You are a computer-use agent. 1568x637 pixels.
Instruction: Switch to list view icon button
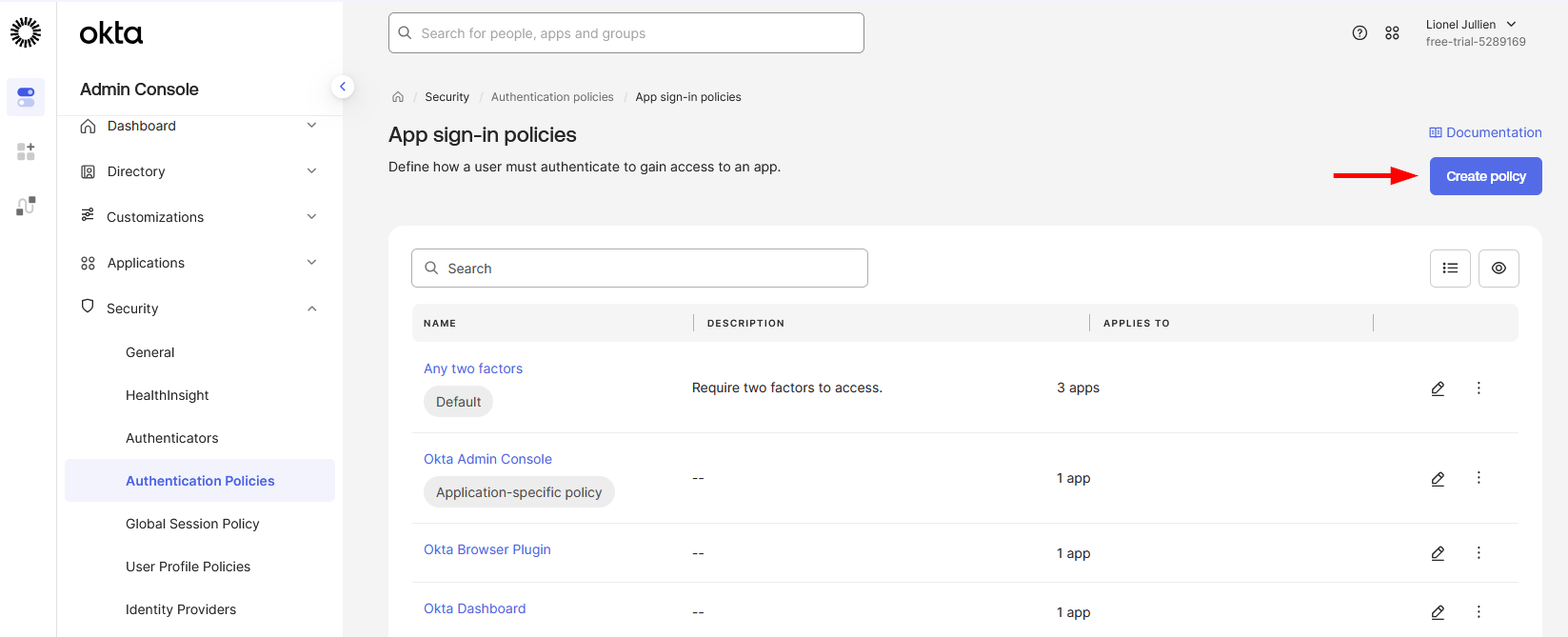pyautogui.click(x=1450, y=269)
